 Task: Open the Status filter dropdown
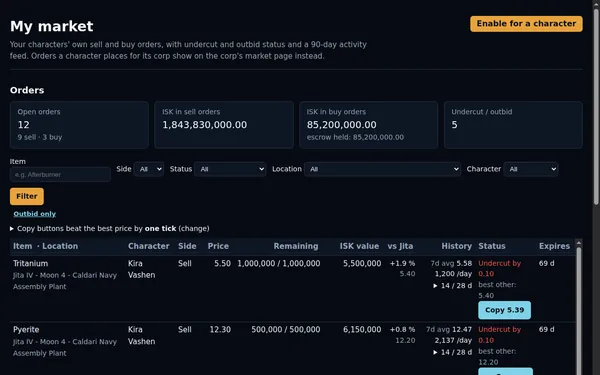(230, 169)
